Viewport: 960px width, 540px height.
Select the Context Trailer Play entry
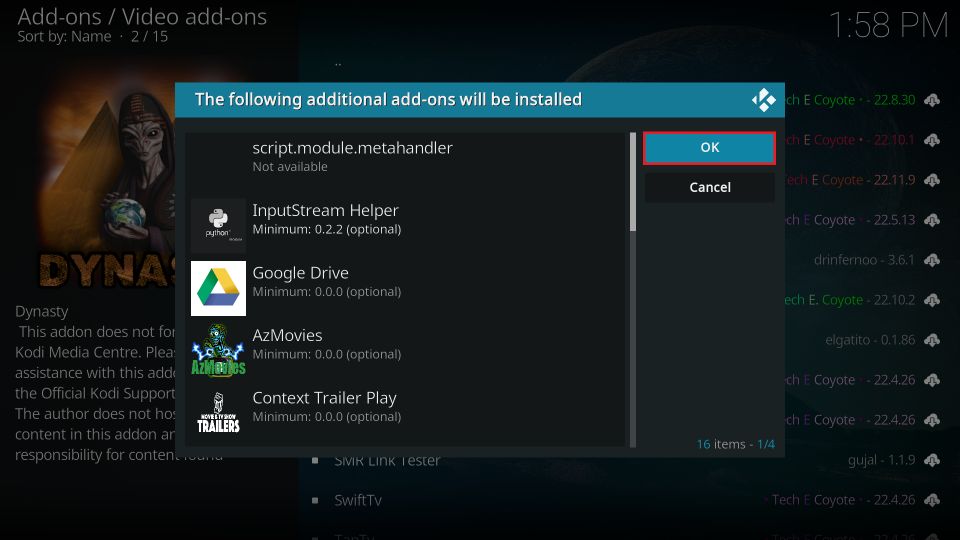[x=407, y=413]
